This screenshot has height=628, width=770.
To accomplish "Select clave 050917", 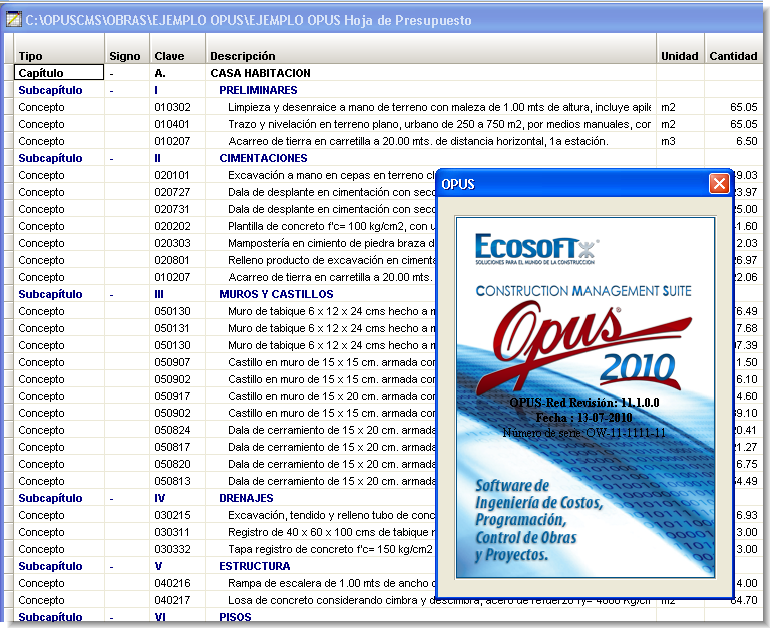I will [x=172, y=396].
